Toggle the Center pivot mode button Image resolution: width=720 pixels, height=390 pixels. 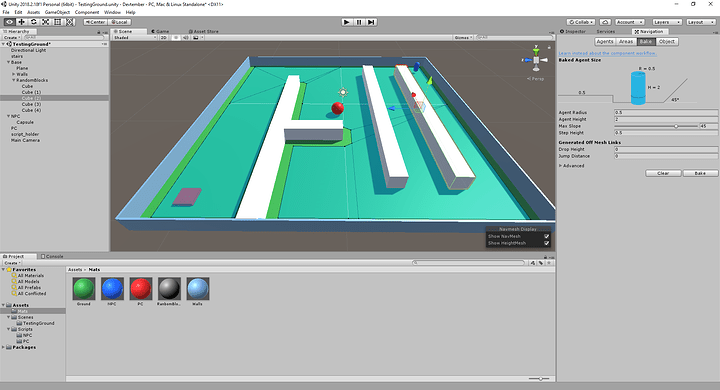click(96, 22)
